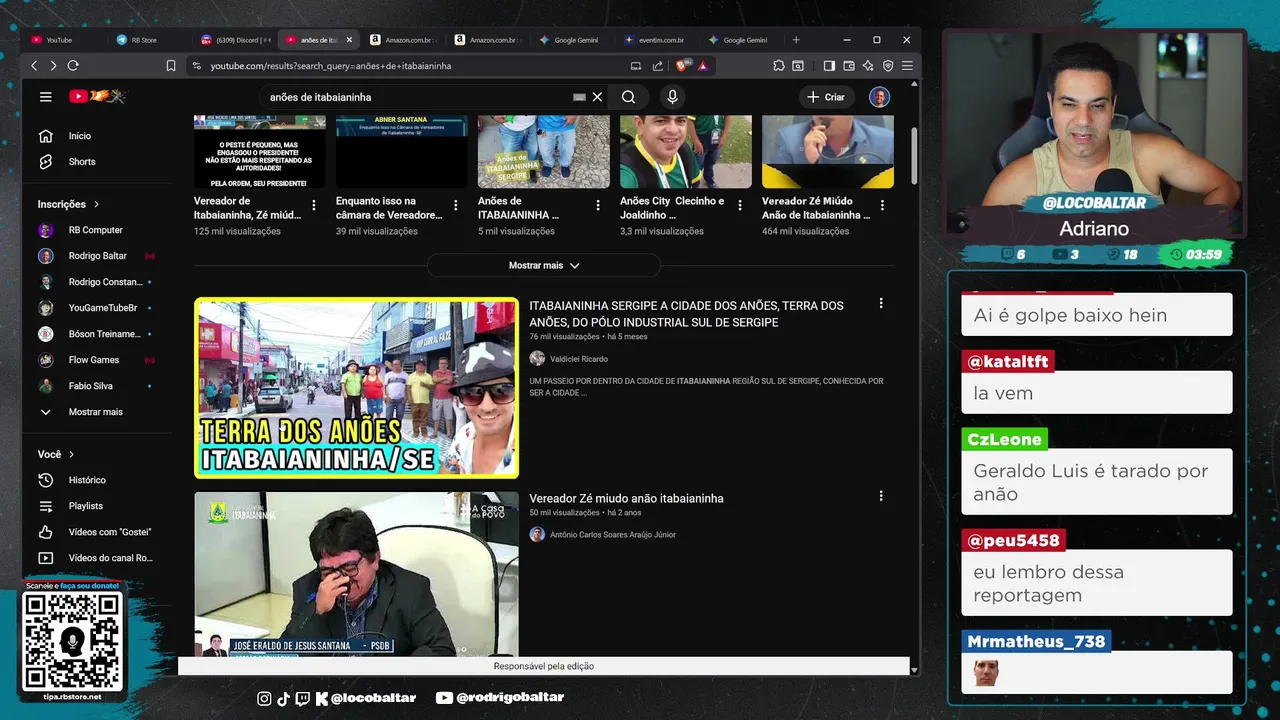Open options for Vereador Zé miudo anão video
The image size is (1280, 720).
tap(881, 496)
